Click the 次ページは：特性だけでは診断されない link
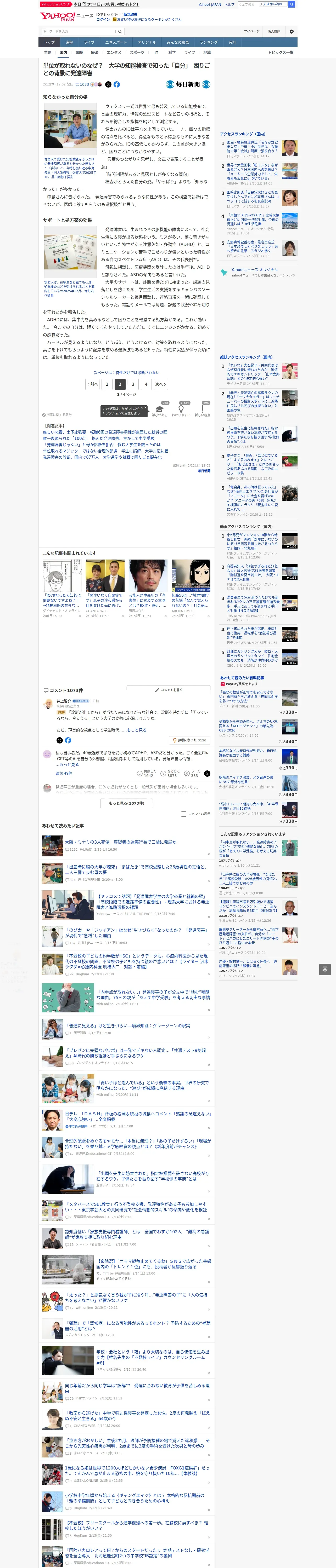Image resolution: width=336 pixels, height=1568 pixels. pos(127,372)
